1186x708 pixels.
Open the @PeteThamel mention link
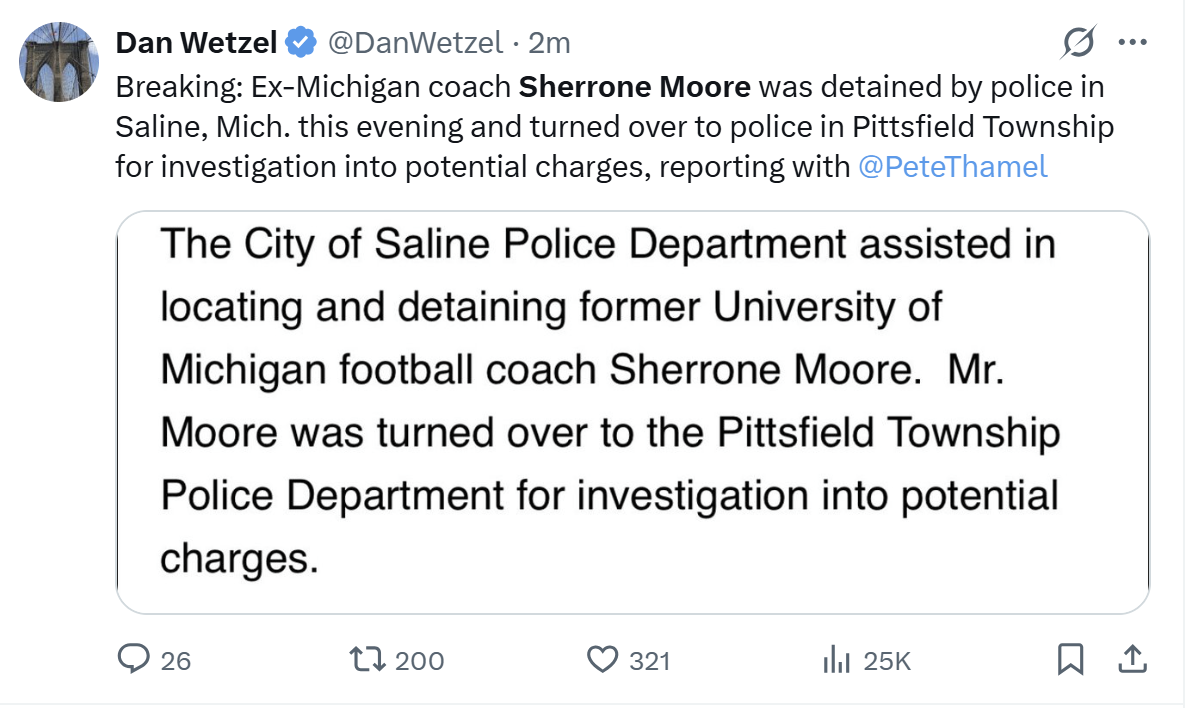(953, 167)
